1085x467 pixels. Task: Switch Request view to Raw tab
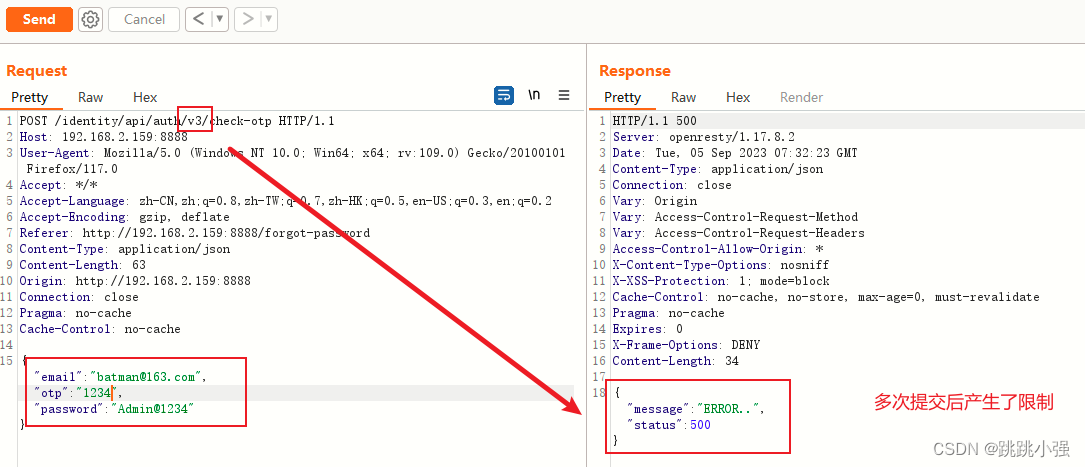[x=91, y=97]
